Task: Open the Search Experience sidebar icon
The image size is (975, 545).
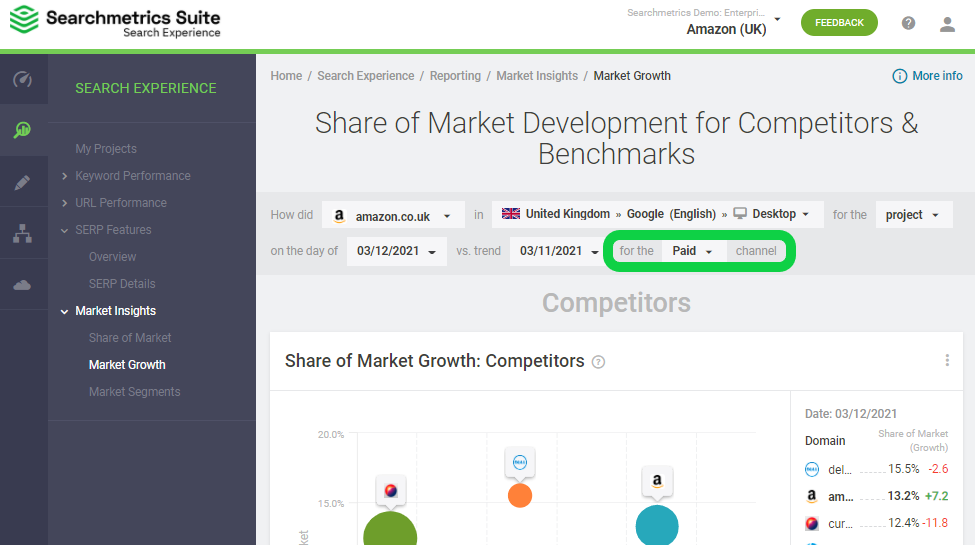Action: [x=23, y=130]
